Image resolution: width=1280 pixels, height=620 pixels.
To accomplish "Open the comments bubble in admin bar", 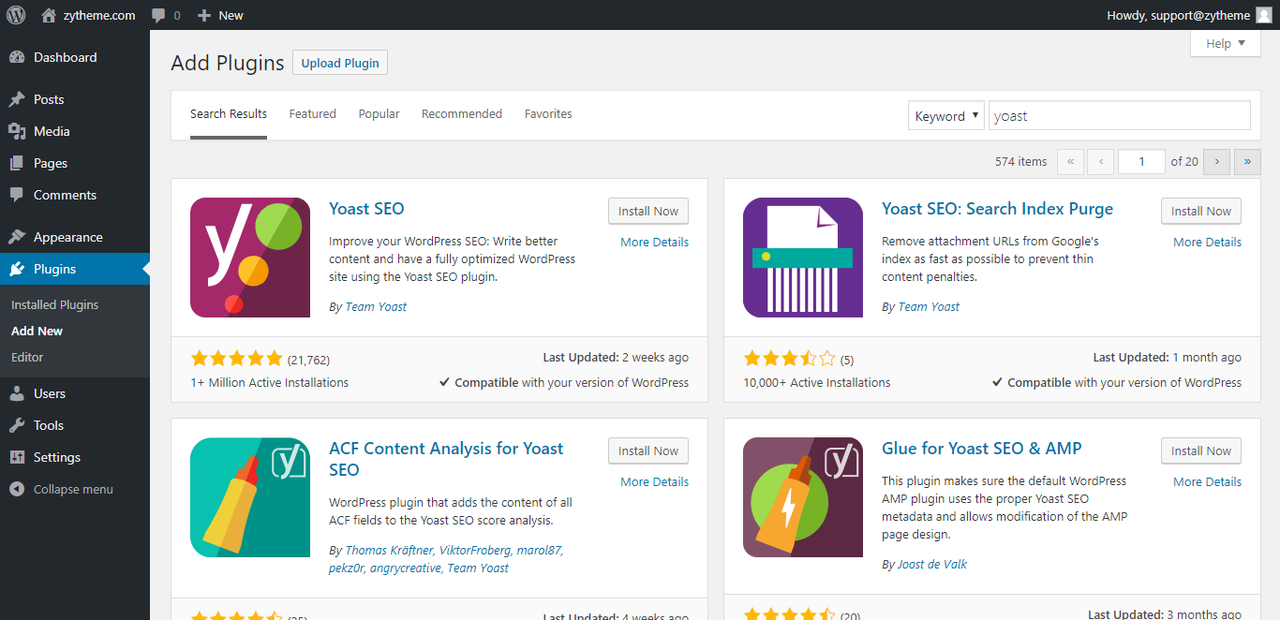I will [x=159, y=16].
